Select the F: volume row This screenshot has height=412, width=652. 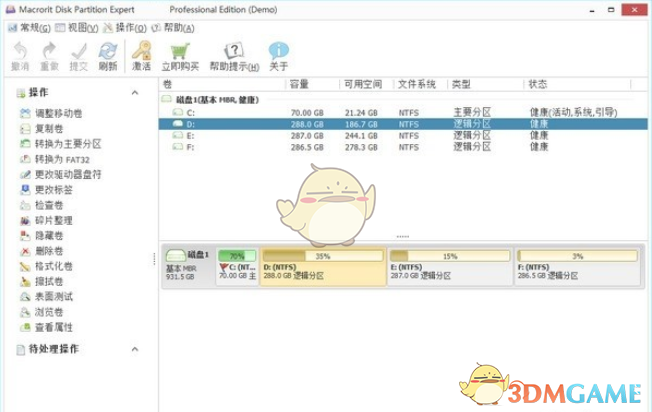pos(403,147)
